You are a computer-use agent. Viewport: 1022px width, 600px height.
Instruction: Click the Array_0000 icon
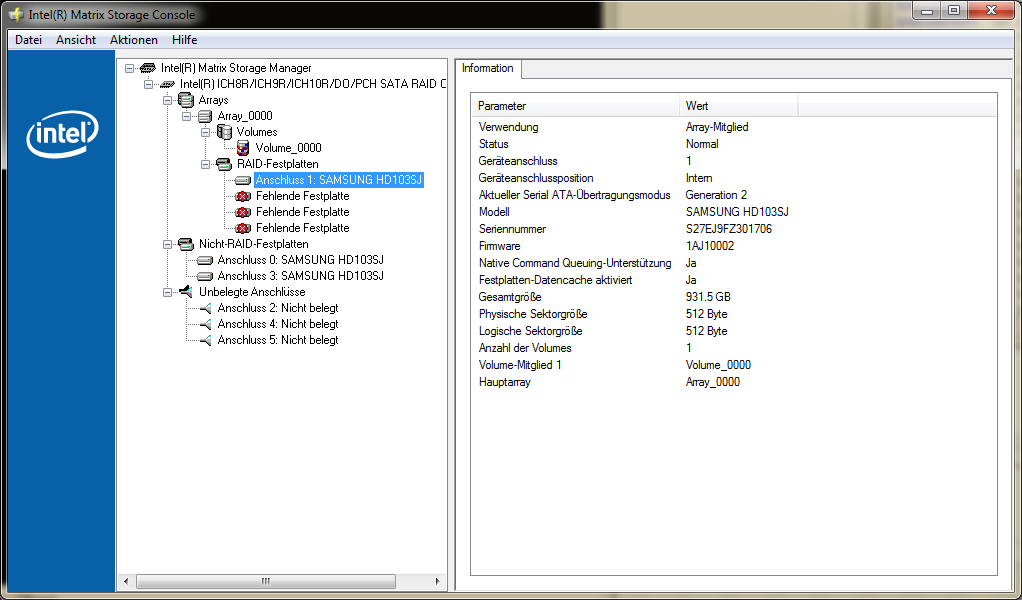(x=205, y=116)
